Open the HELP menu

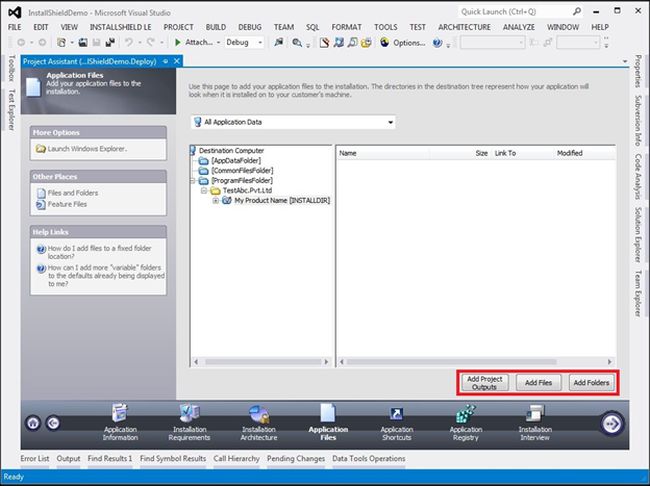600,27
